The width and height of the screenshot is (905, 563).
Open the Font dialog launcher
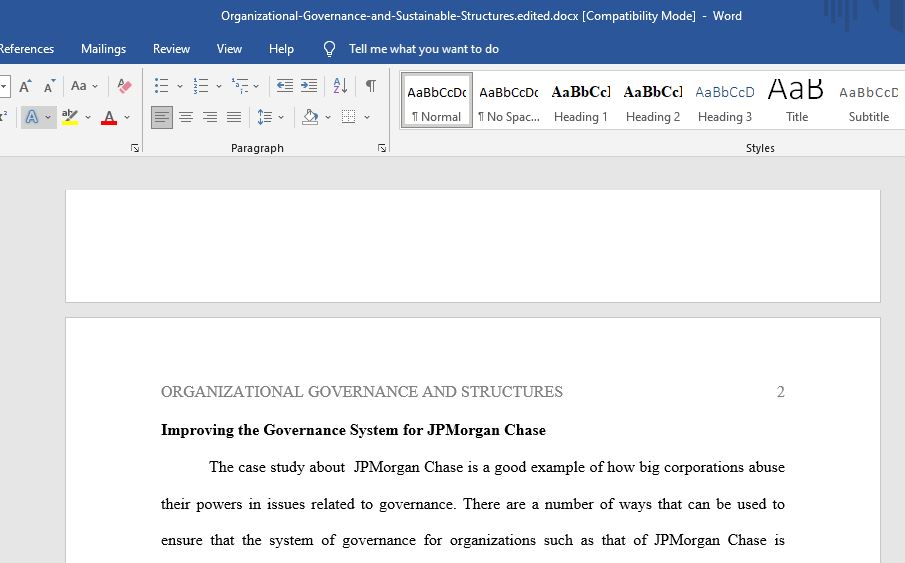tap(135, 148)
